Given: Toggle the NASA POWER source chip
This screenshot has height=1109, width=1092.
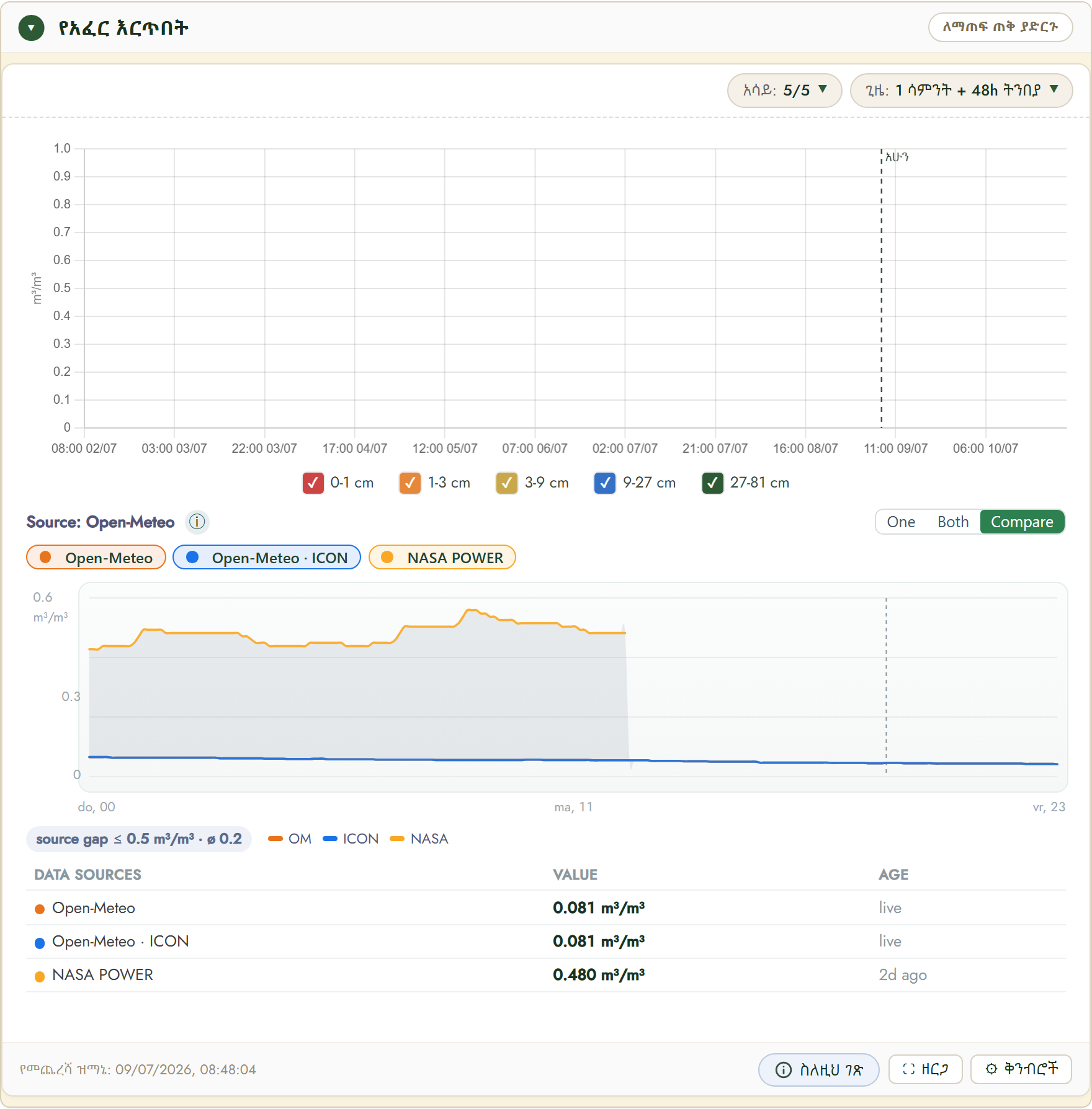Looking at the screenshot, I should [442, 557].
